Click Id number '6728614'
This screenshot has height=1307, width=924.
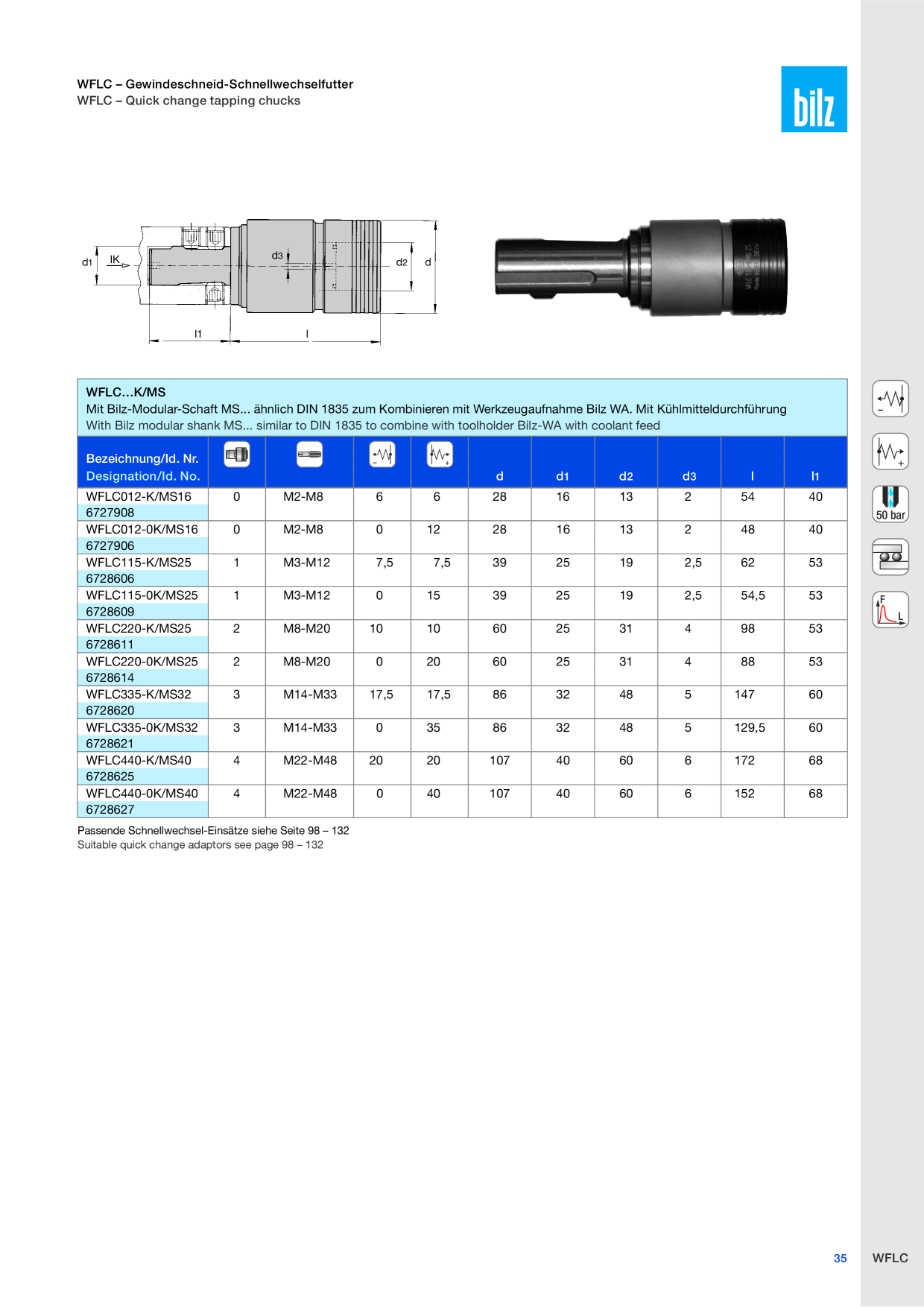point(110,678)
